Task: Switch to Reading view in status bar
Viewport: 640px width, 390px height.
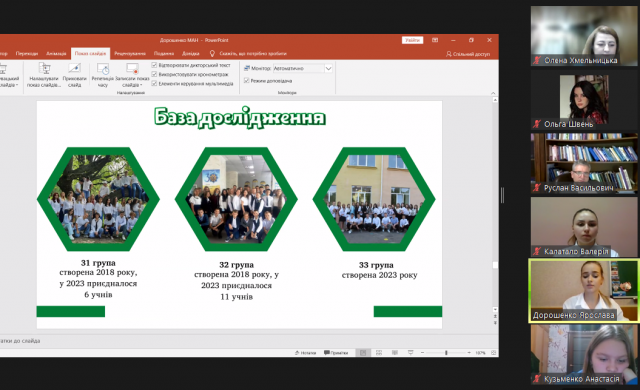Action: tap(395, 352)
